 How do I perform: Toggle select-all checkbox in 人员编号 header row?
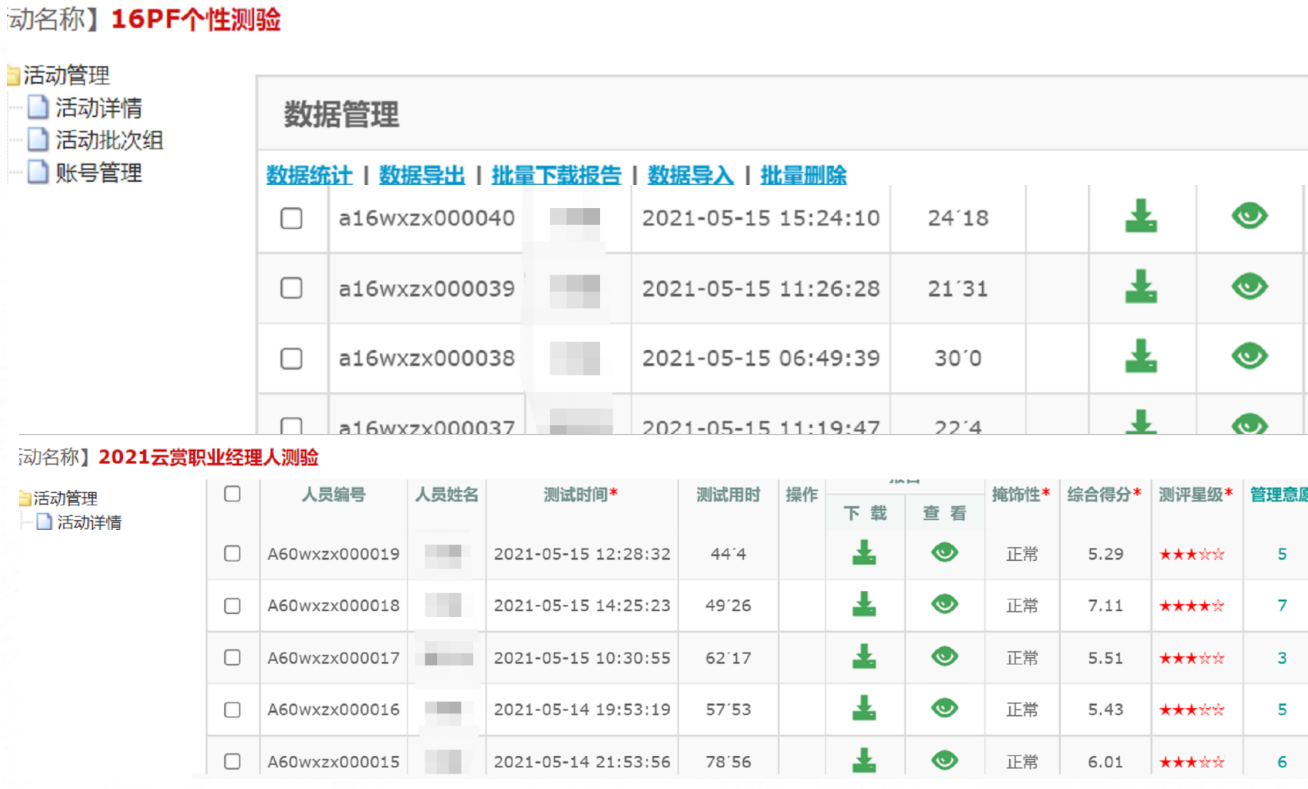point(232,493)
